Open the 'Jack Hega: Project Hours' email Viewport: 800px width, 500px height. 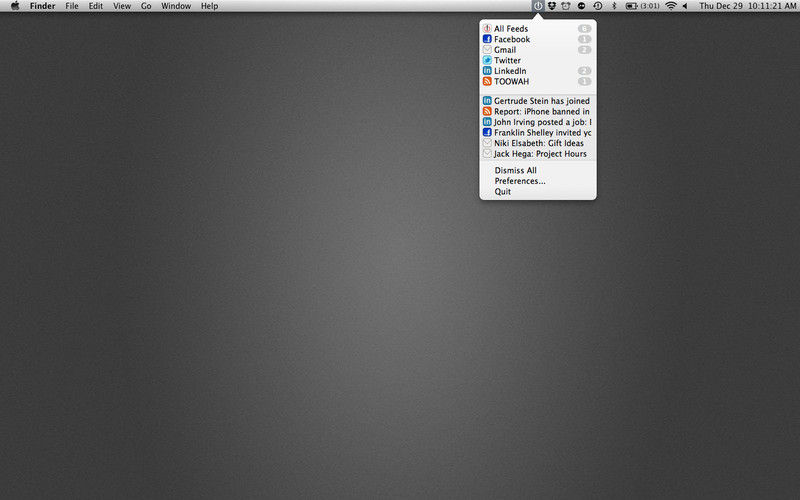pyautogui.click(x=538, y=154)
